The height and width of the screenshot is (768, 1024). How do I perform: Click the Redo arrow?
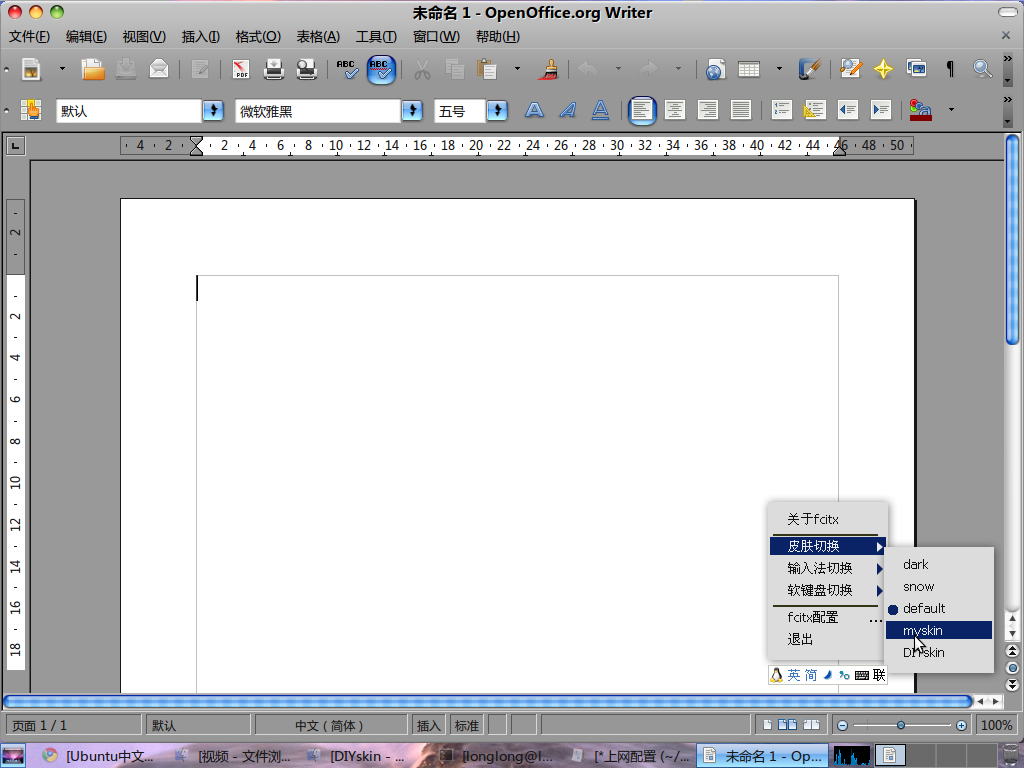648,69
